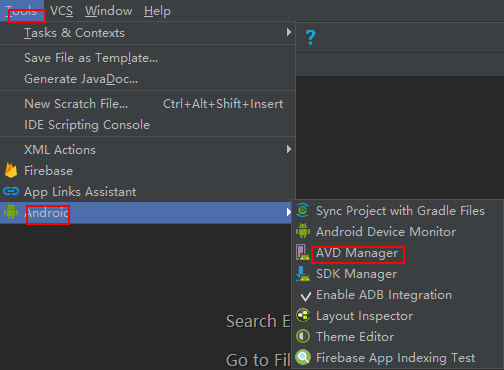
Task: Open AVD Manager from submenu
Action: pyautogui.click(x=397, y=253)
